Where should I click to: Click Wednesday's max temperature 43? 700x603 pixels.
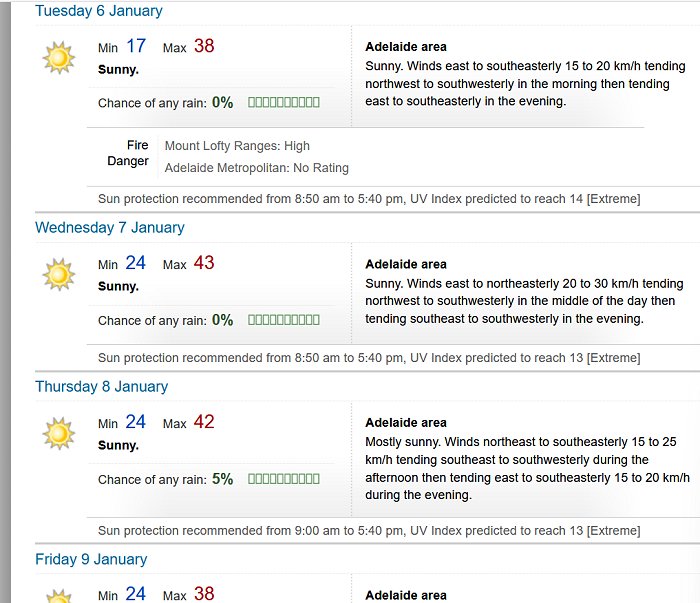pyautogui.click(x=204, y=262)
